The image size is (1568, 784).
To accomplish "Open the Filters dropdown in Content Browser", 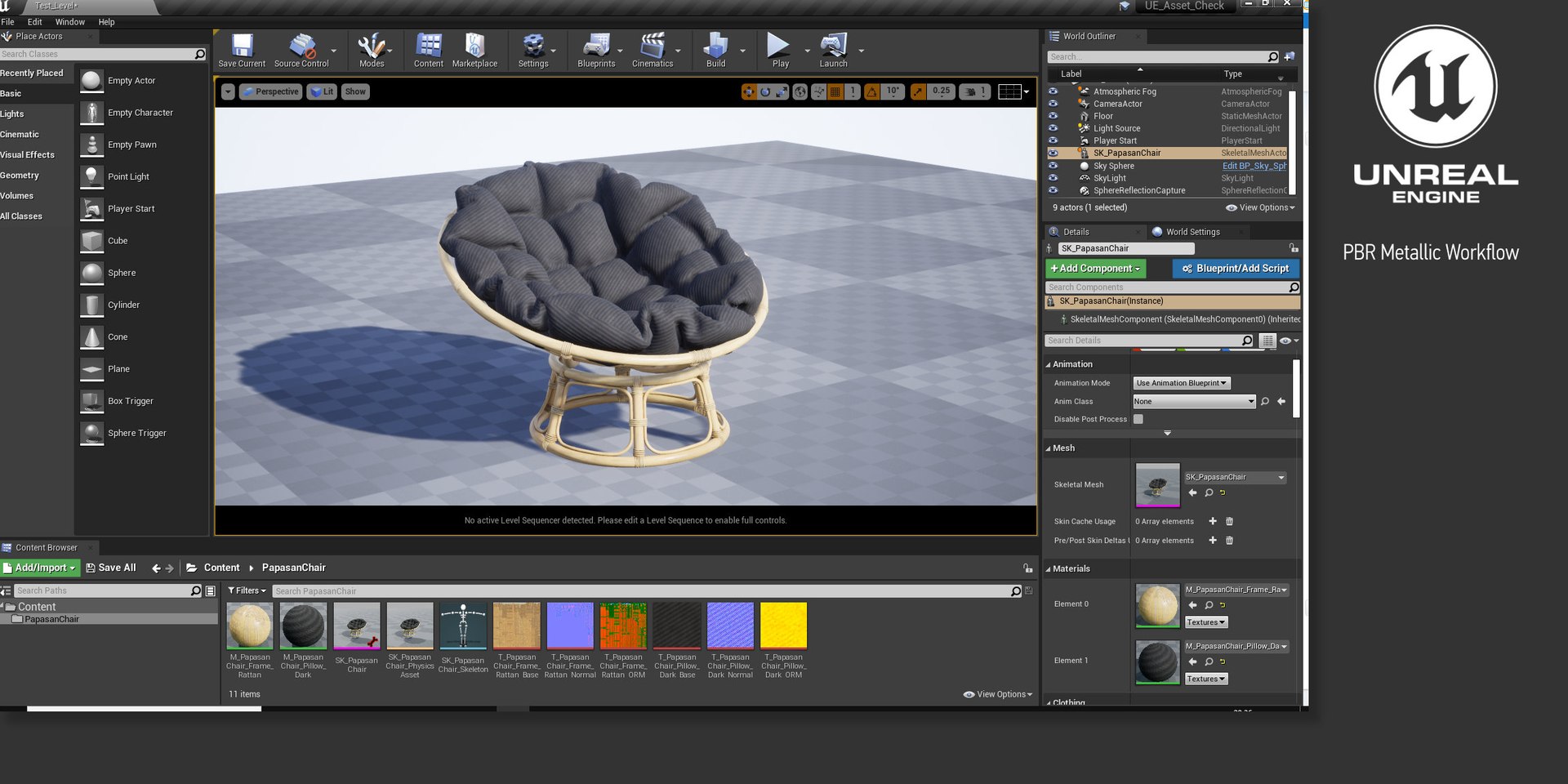I will pyautogui.click(x=247, y=590).
